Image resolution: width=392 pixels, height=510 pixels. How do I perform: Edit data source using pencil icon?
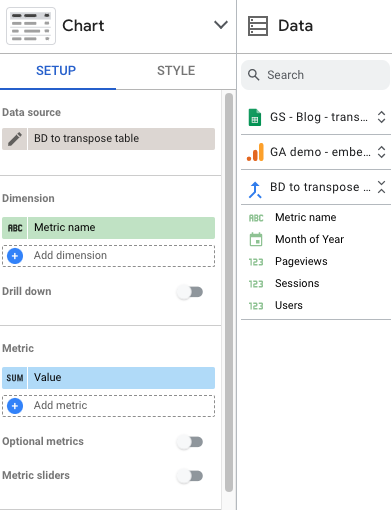coord(15,139)
